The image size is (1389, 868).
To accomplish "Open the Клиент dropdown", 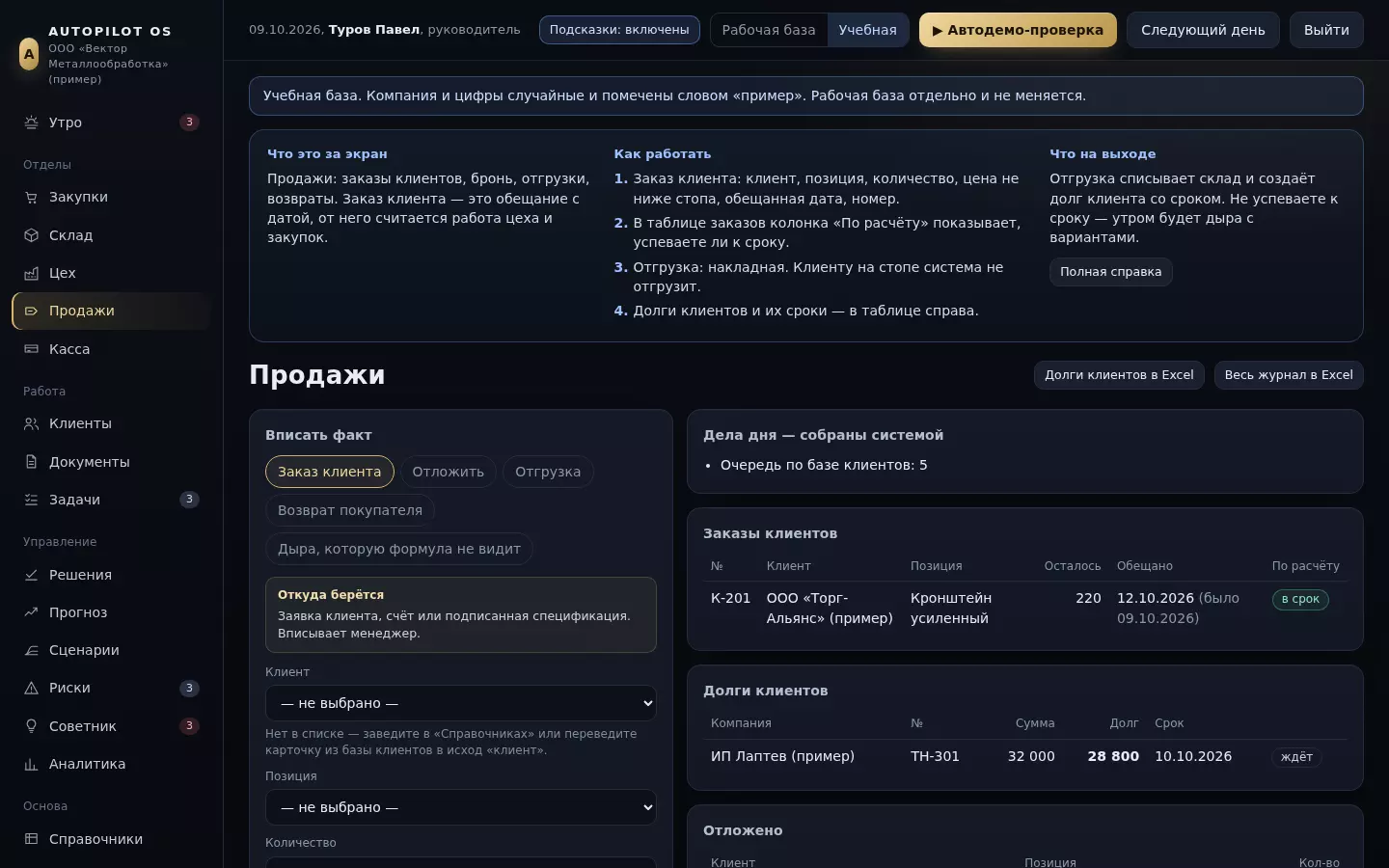I will [461, 703].
